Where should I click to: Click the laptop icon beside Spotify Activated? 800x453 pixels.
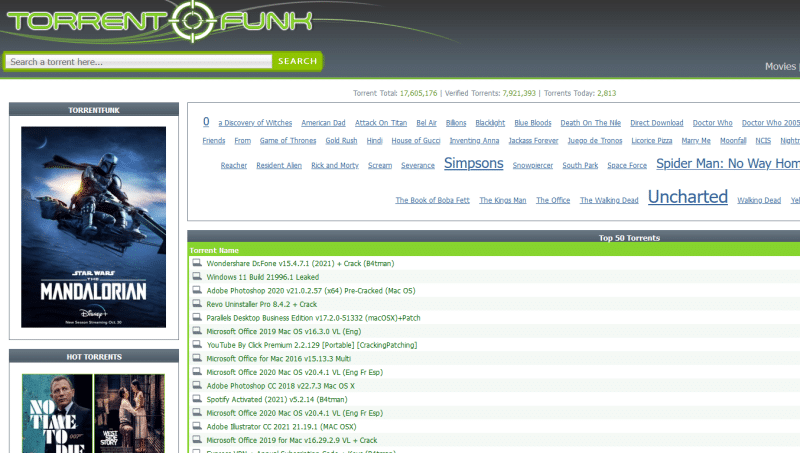point(197,399)
